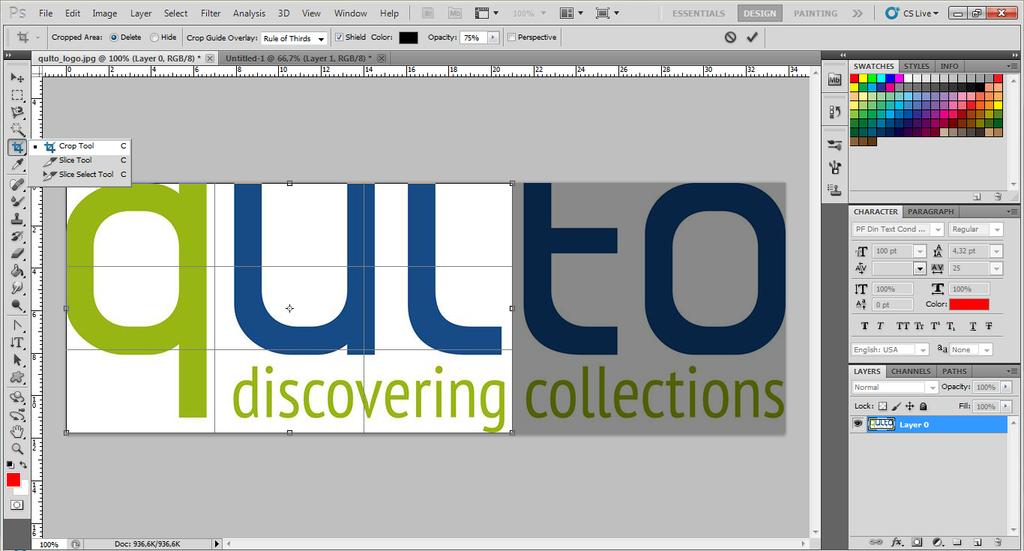Open the Analysis menu
The image size is (1024, 551).
tap(249, 13)
